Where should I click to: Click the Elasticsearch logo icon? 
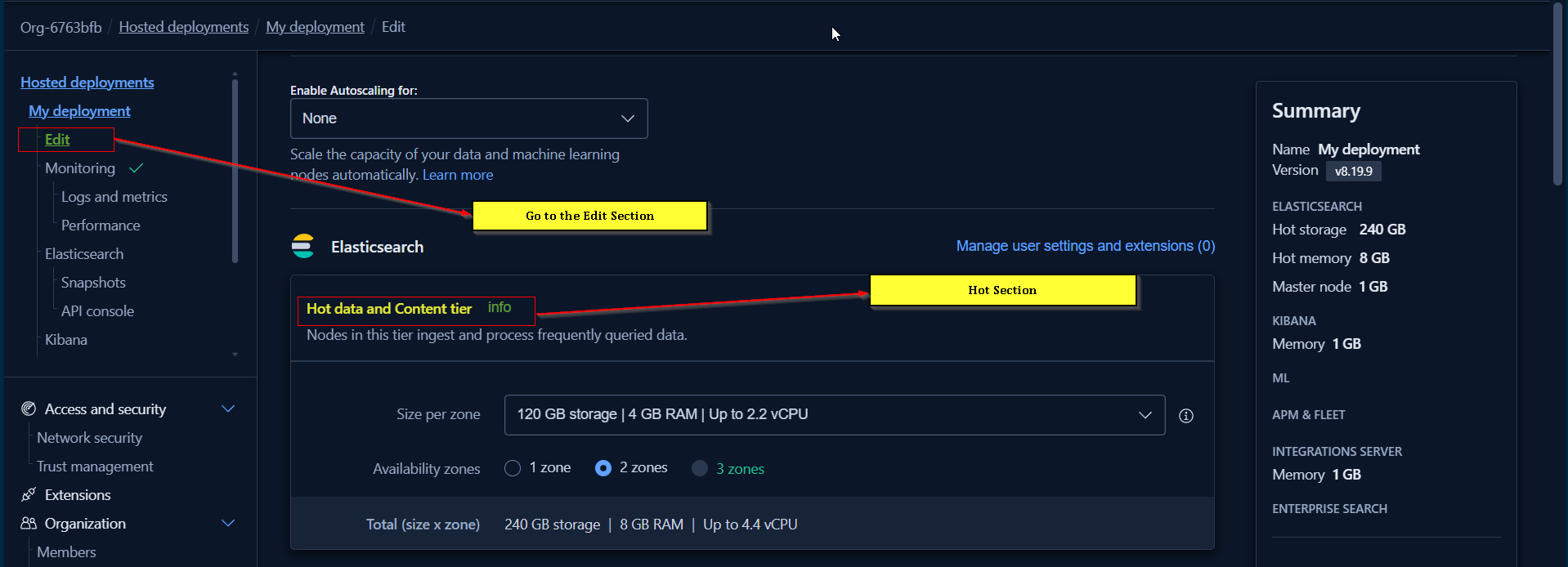[303, 247]
